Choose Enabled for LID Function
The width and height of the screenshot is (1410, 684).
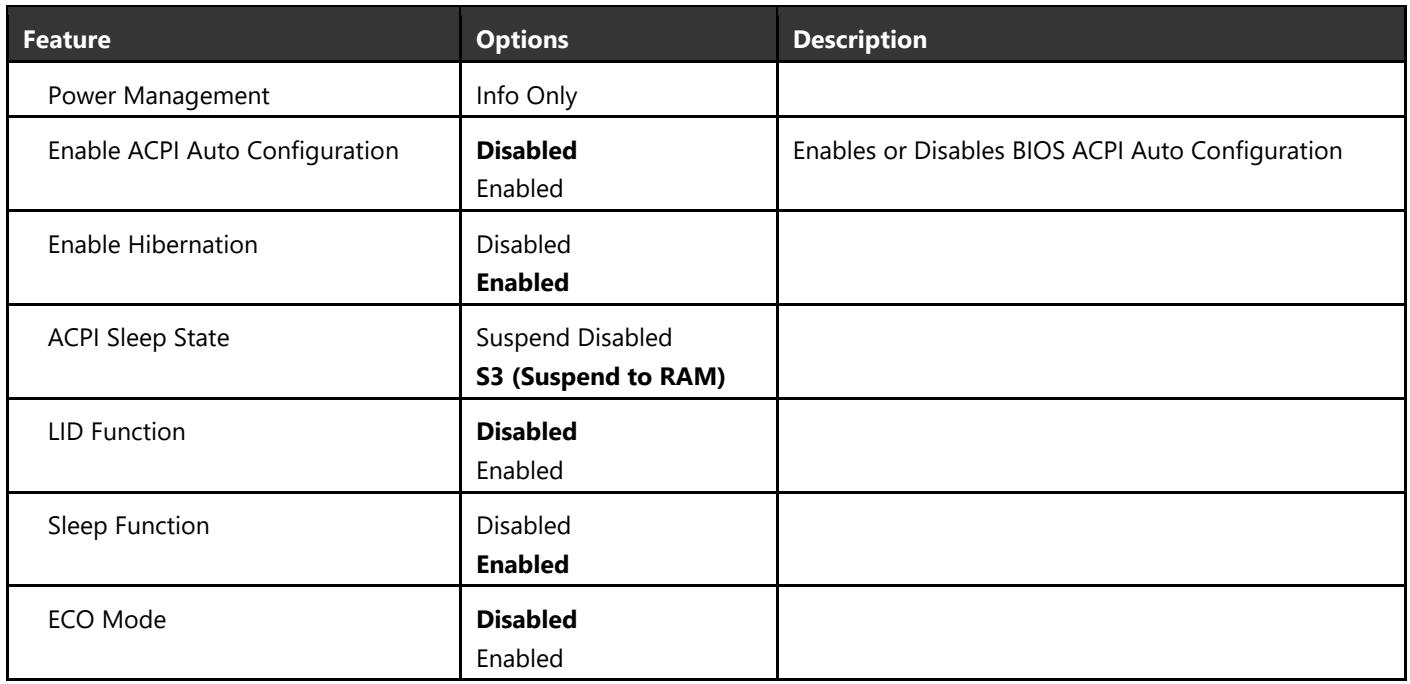point(513,472)
